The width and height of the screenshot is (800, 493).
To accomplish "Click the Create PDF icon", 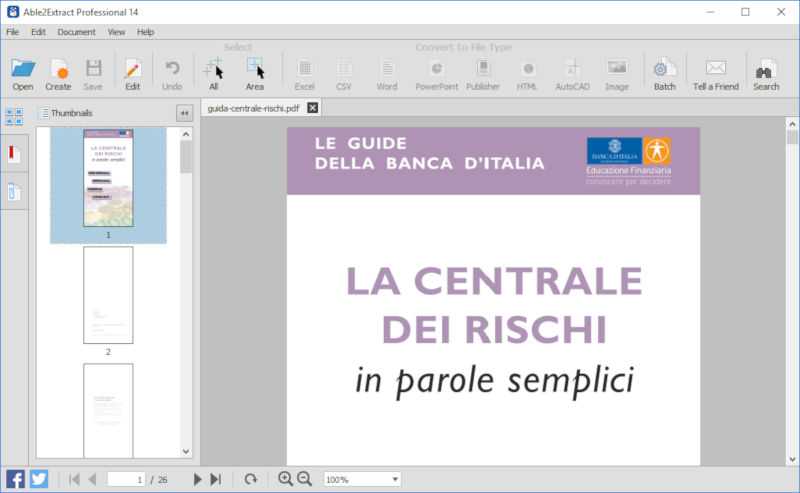I will tap(58, 74).
